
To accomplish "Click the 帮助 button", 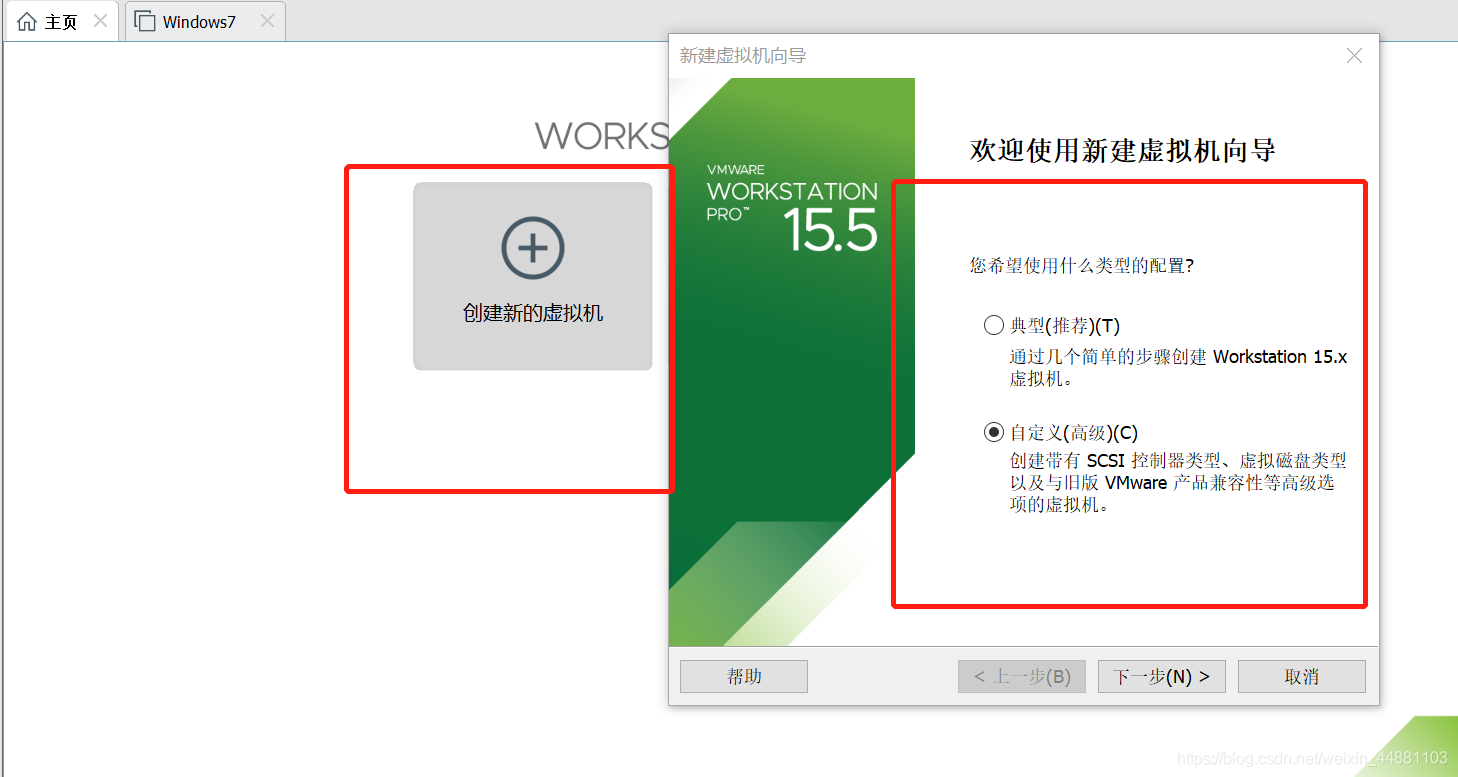I will (x=744, y=676).
